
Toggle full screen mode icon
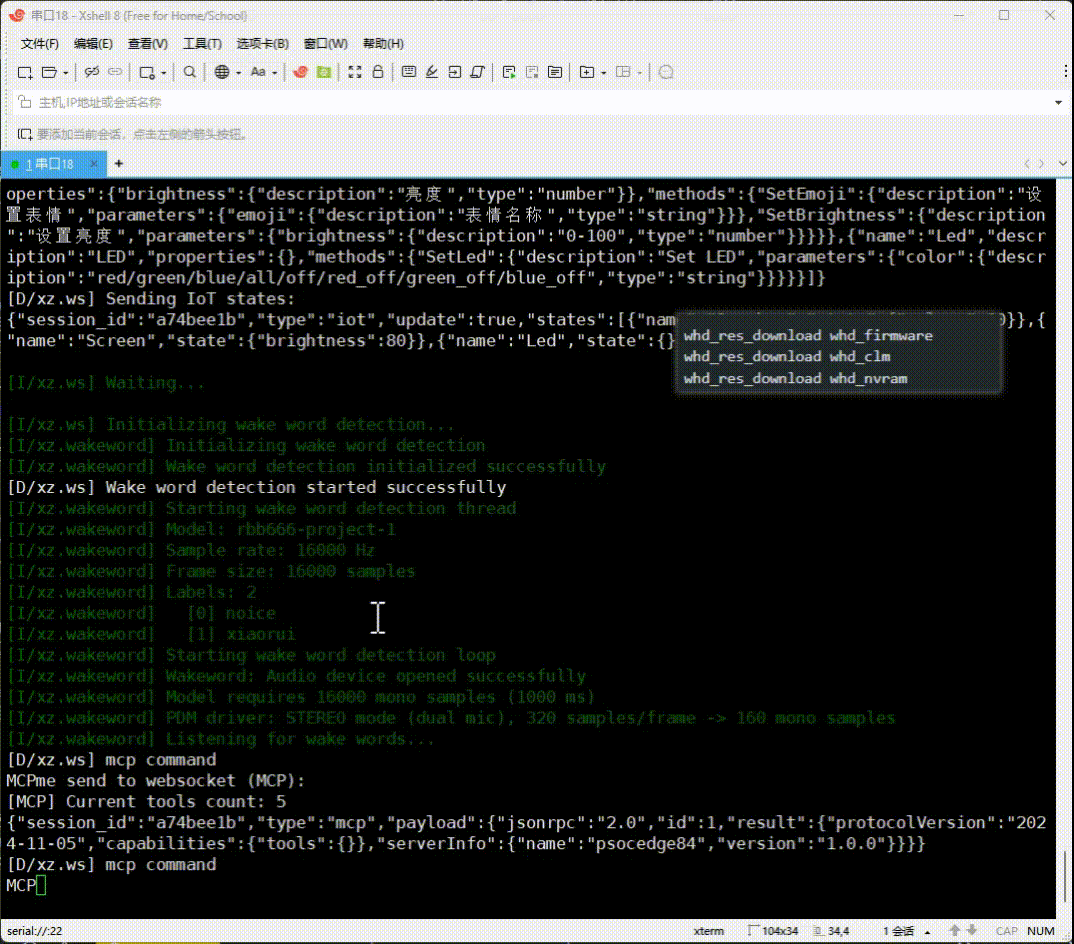click(354, 72)
